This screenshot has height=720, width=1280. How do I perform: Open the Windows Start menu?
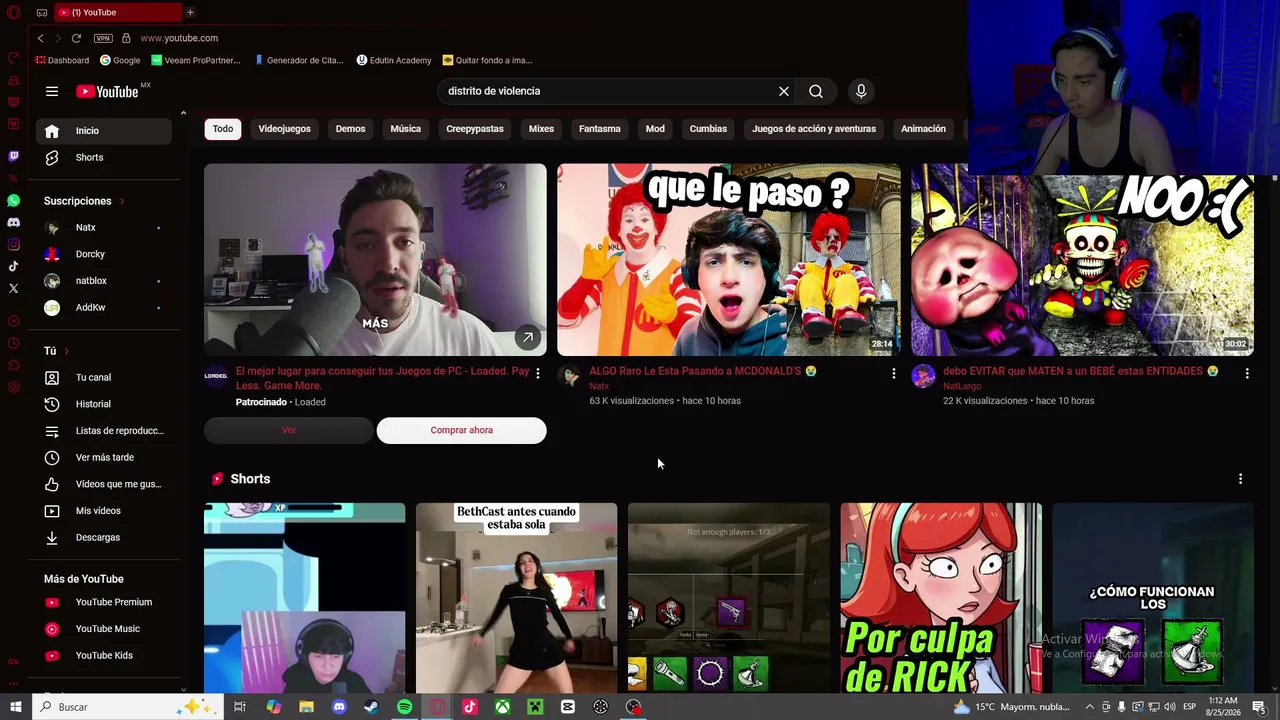point(16,707)
